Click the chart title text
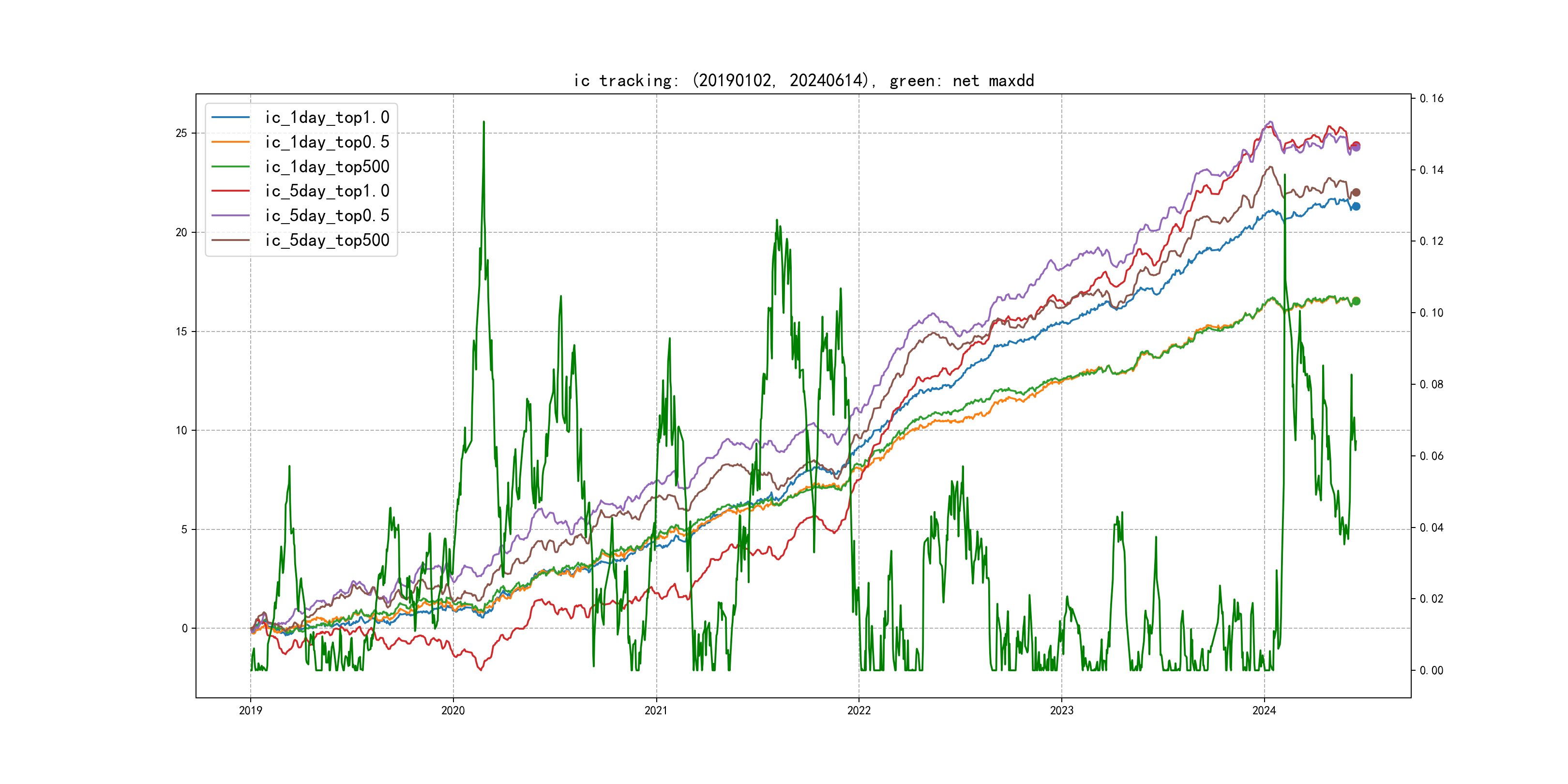 tap(803, 80)
